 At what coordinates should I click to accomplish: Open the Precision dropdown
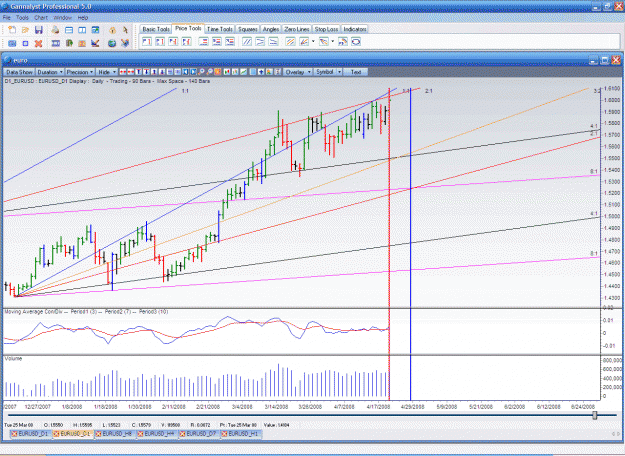[80, 72]
